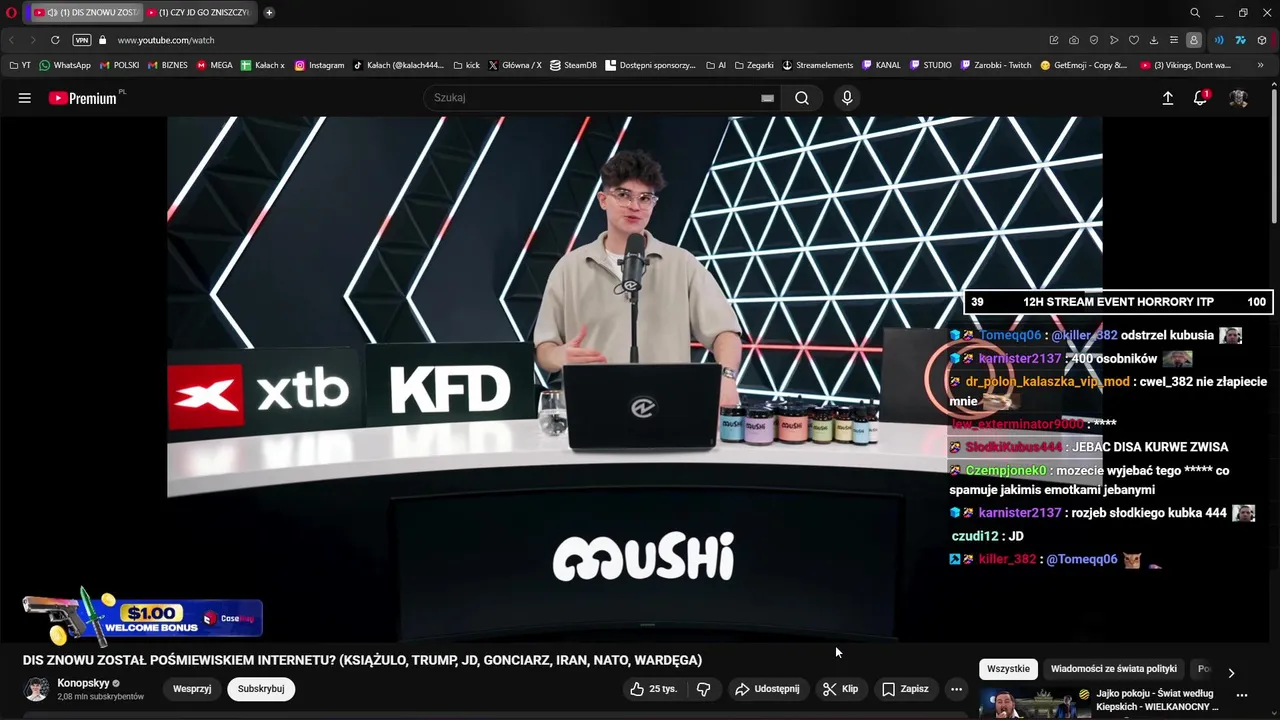Viewport: 1280px width, 720px height.
Task: Click the browser reload icon
Action: click(55, 40)
